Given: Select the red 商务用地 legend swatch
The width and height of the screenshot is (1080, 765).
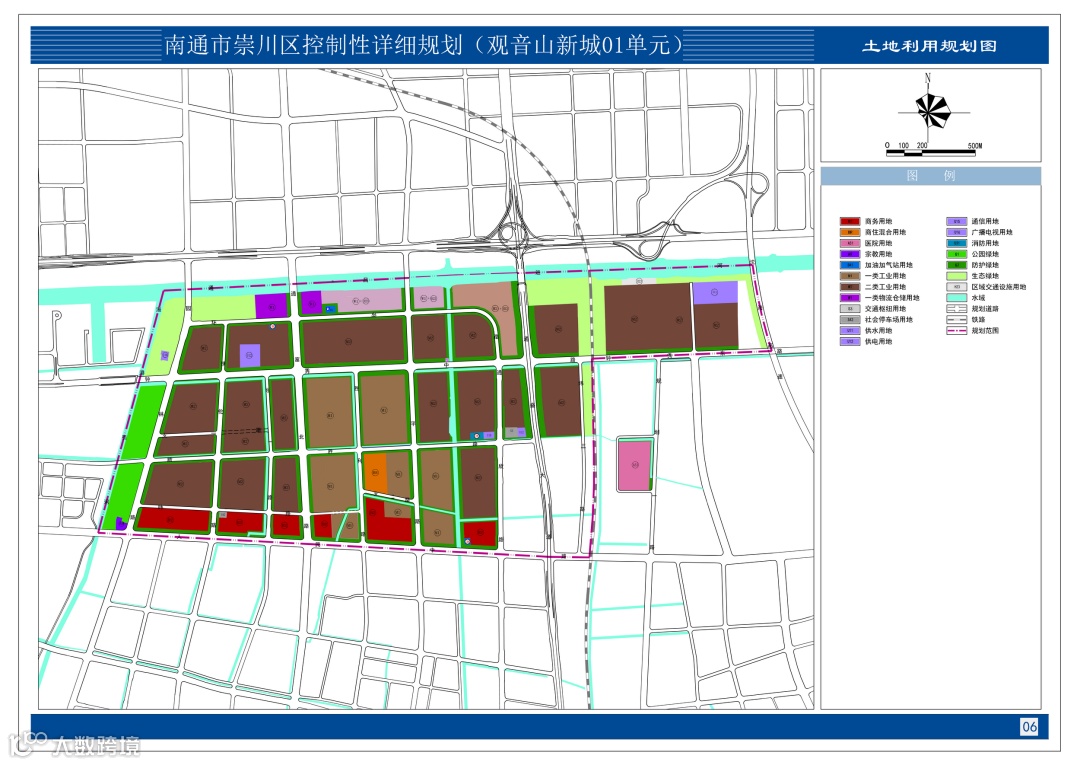Looking at the screenshot, I should 849,221.
